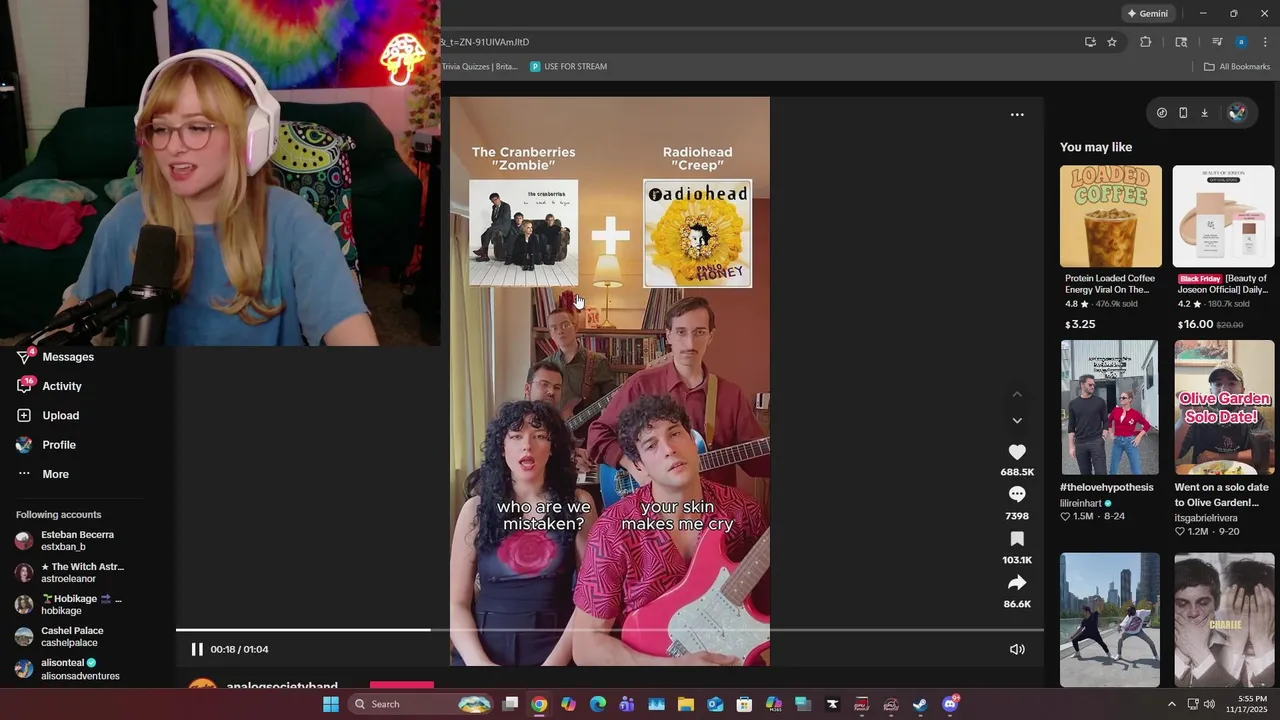Open Cashel Palace followed account
Viewport: 1280px width, 720px height.
click(x=70, y=637)
